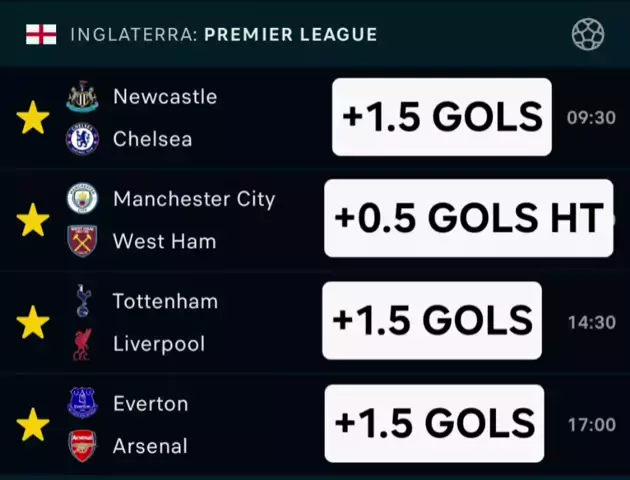630x480 pixels.
Task: Click the Tottenham club crest
Action: pyautogui.click(x=82, y=301)
